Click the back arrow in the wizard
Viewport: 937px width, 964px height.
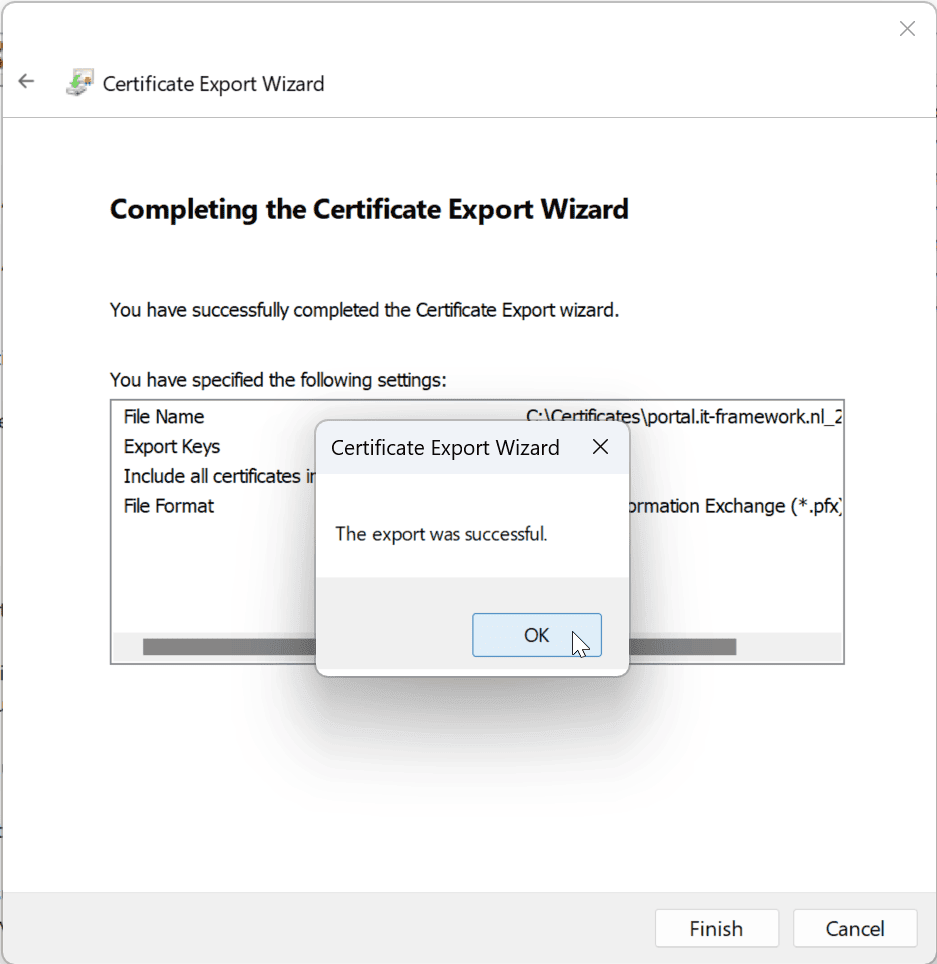[26, 81]
